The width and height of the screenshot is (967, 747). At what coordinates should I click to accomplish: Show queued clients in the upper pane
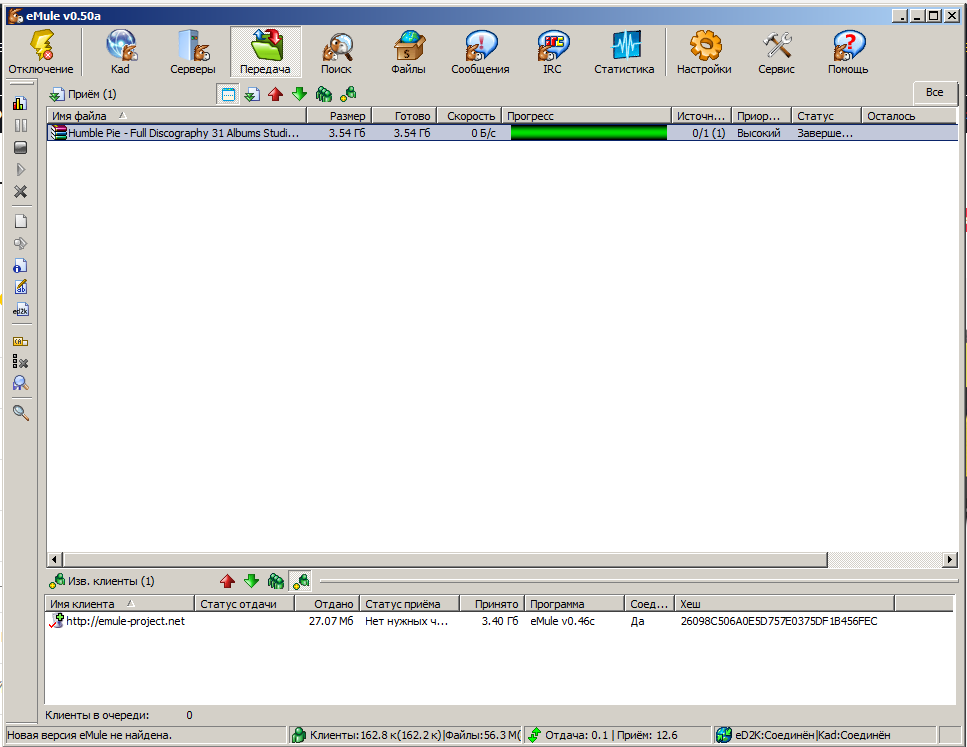tap(324, 94)
